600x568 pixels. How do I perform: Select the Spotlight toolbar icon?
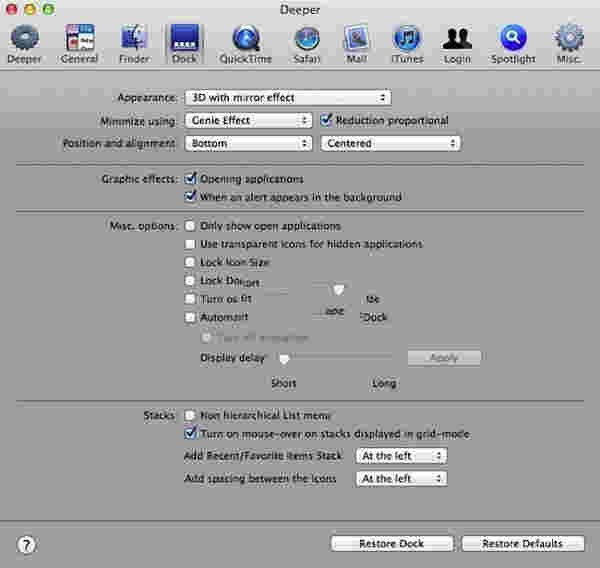[x=513, y=40]
